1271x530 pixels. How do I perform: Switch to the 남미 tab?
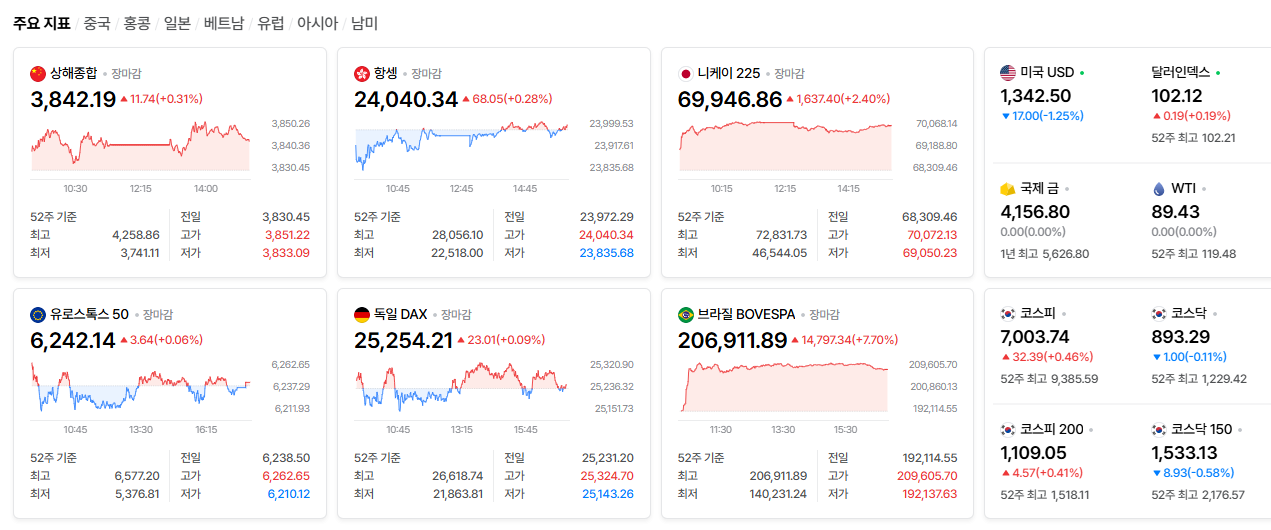(x=364, y=23)
